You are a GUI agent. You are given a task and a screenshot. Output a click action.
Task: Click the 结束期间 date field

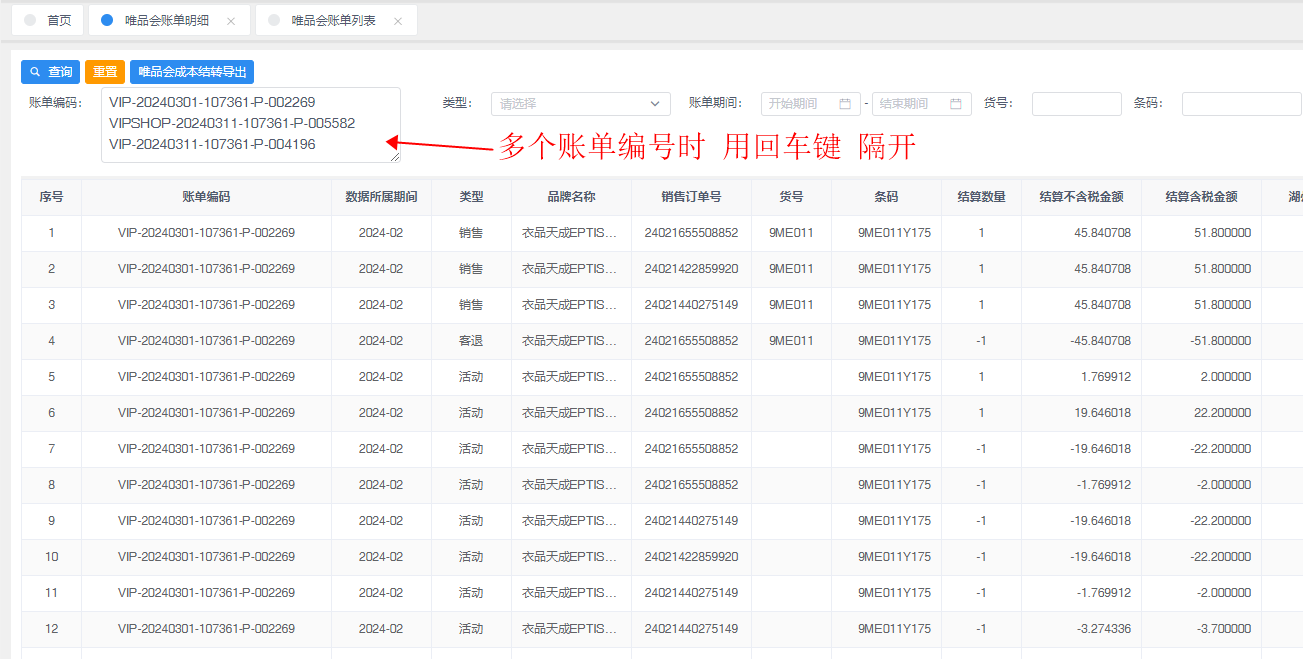(x=908, y=104)
